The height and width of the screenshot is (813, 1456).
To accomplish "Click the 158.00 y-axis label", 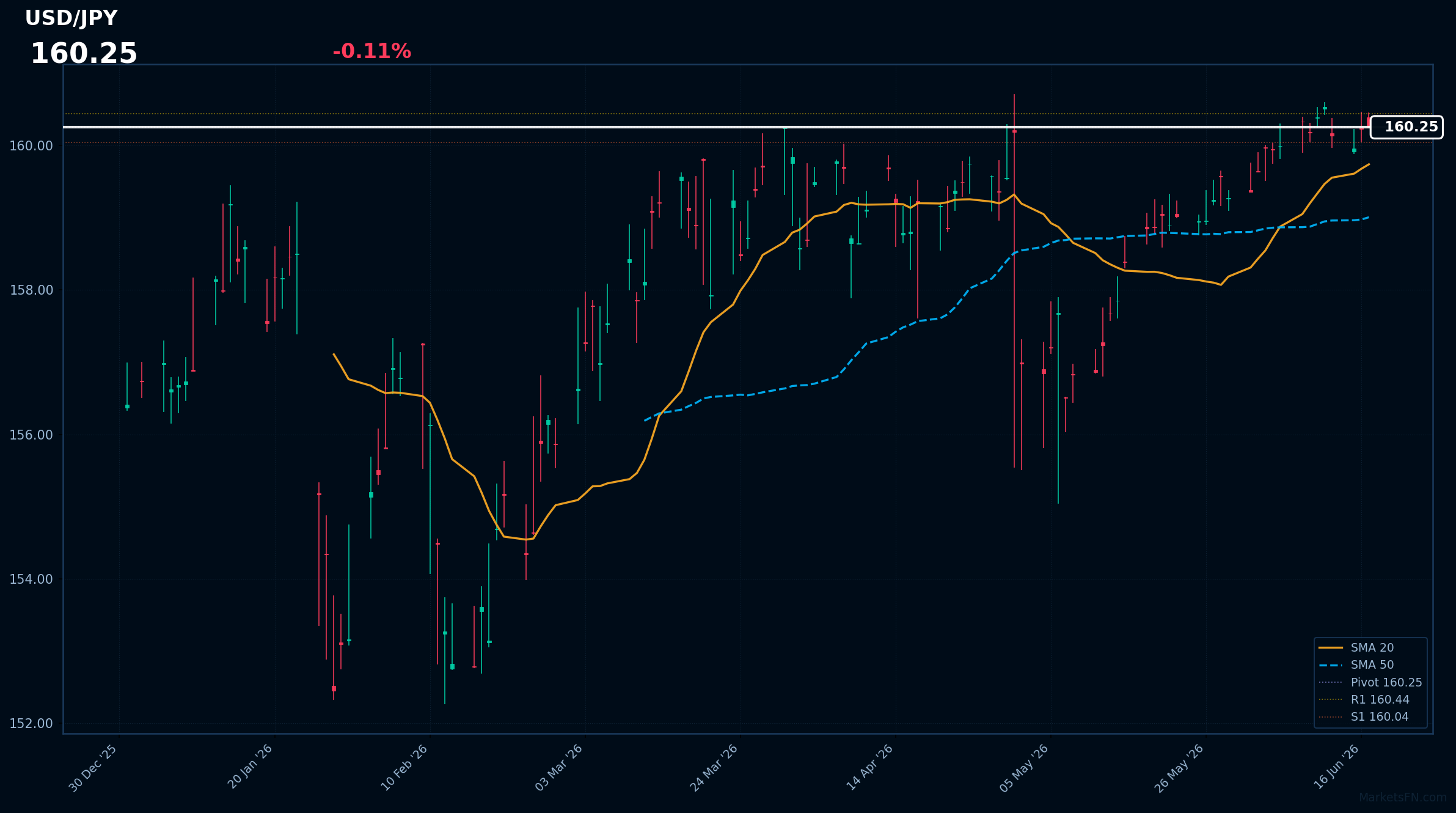I will click(x=31, y=290).
